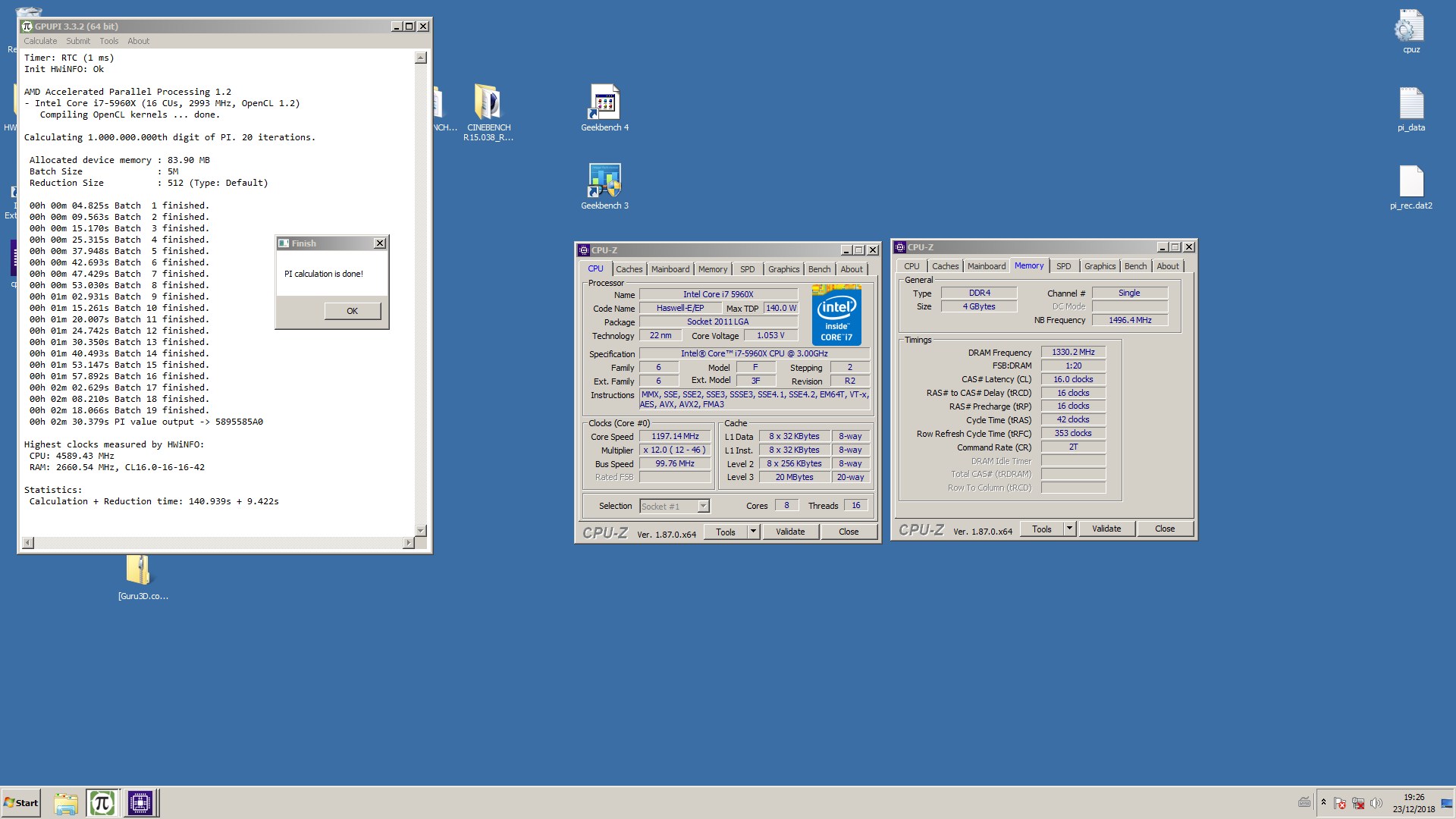Click the Core Voltage value 1.053 V
The image size is (1456, 819).
(770, 335)
